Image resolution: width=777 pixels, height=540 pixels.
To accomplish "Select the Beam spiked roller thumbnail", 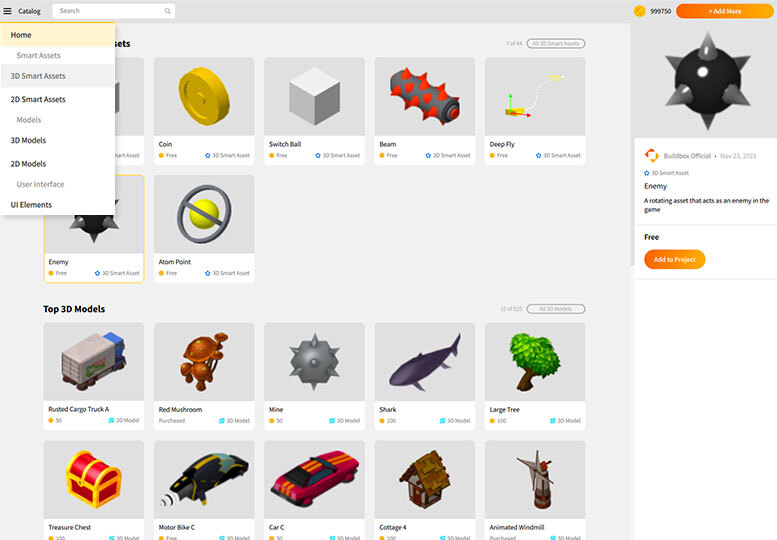I will tap(425, 96).
